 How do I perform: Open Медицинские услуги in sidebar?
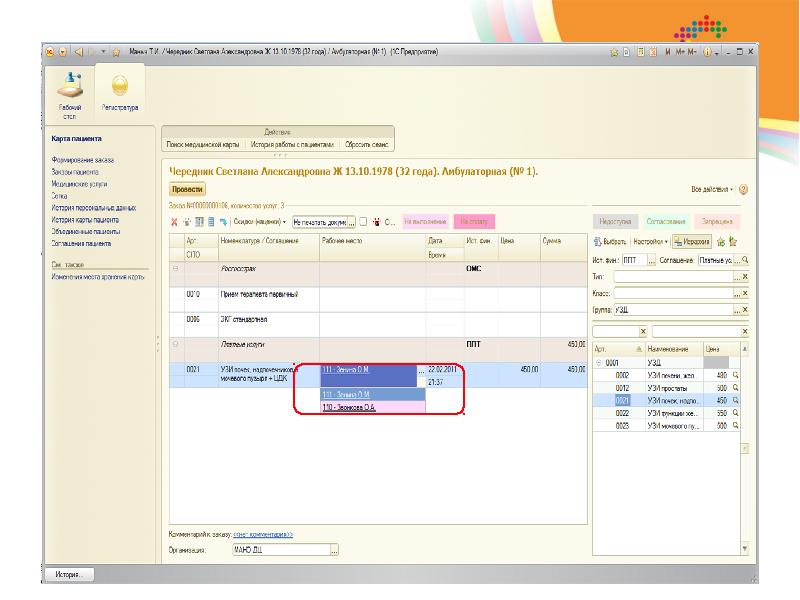(x=79, y=184)
